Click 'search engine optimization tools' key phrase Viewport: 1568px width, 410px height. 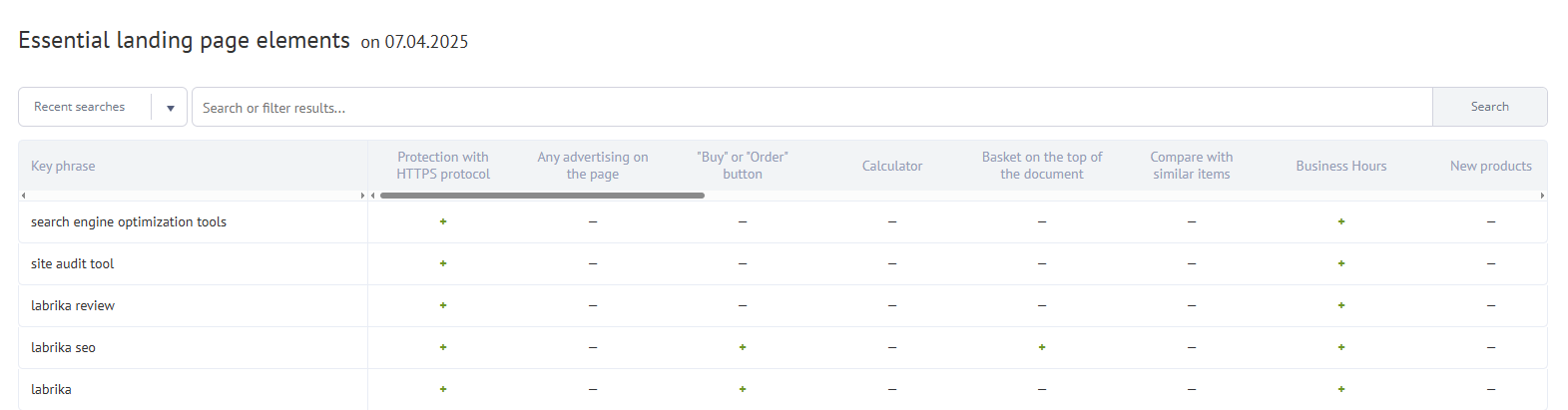point(129,221)
